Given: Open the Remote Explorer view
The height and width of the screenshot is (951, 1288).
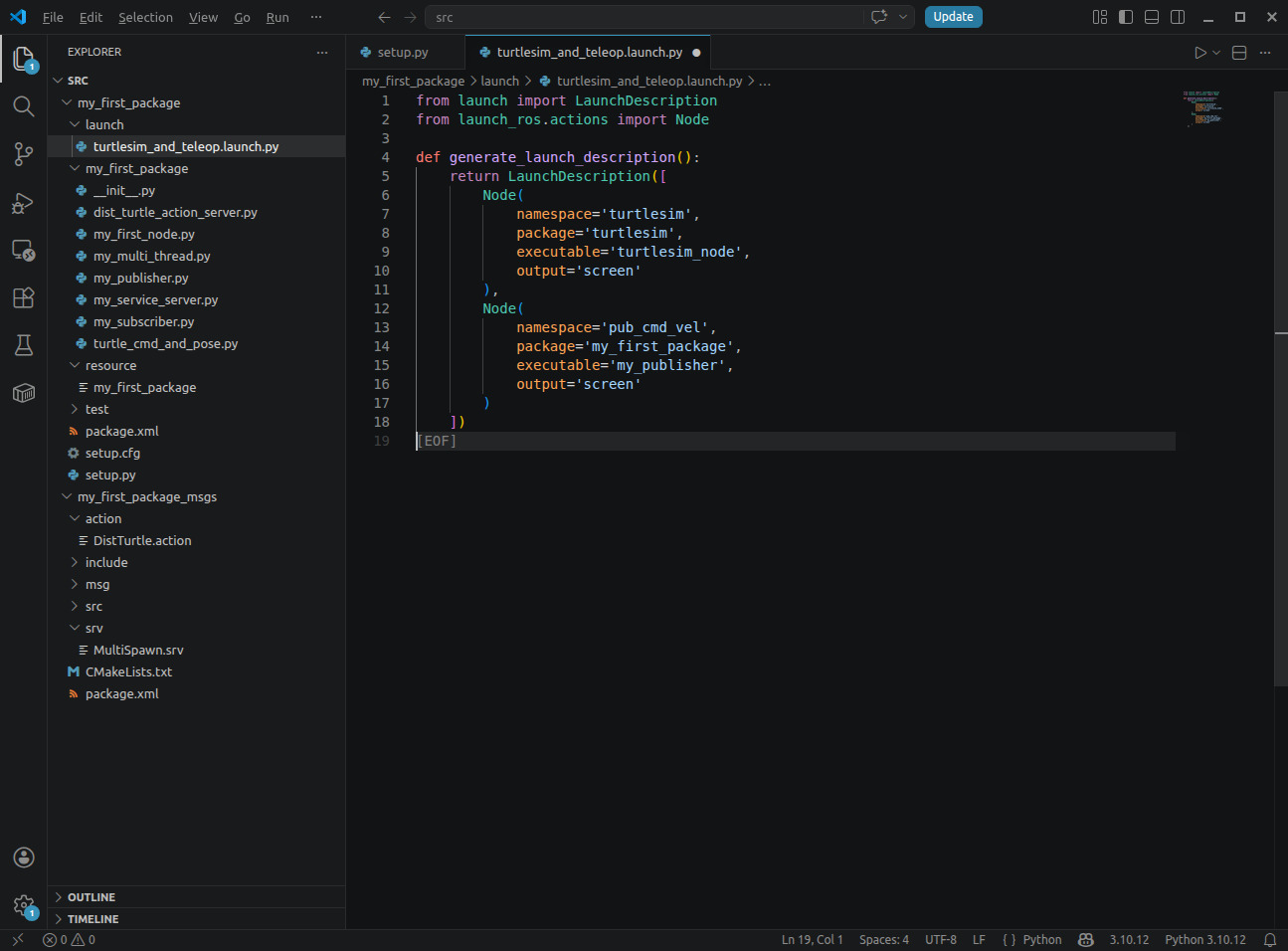Looking at the screenshot, I should [x=24, y=250].
